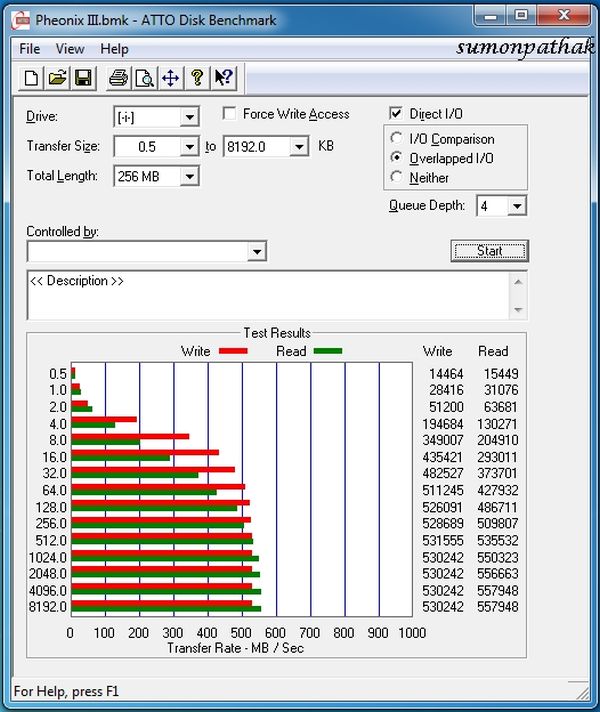Click write value 14464
The image size is (600, 712).
click(x=446, y=374)
